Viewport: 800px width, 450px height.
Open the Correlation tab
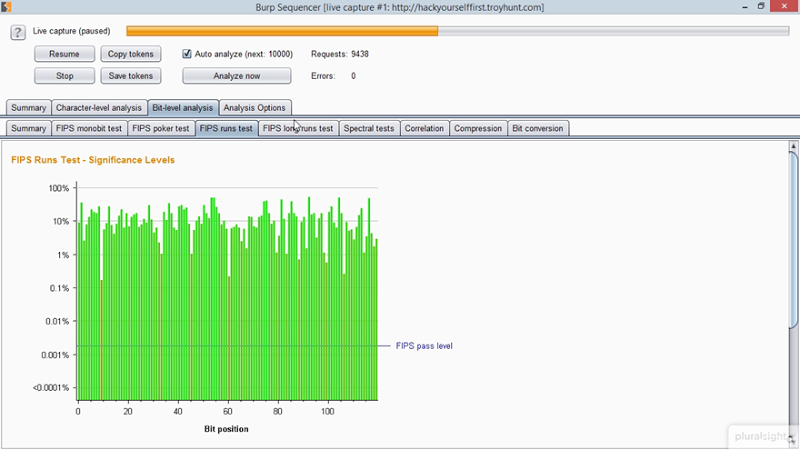coord(424,128)
